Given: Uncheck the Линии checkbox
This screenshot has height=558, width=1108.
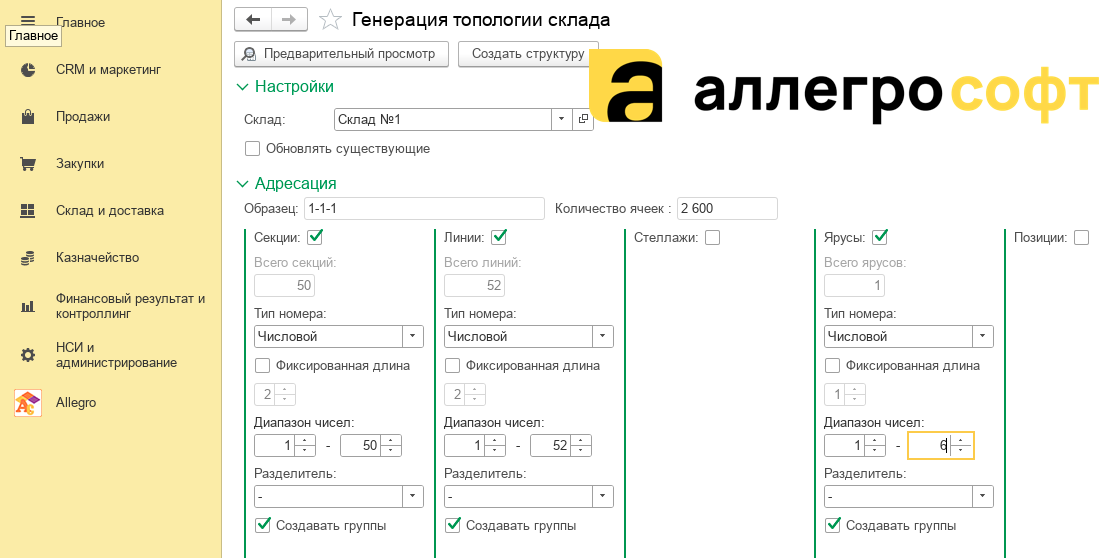Looking at the screenshot, I should pyautogui.click(x=499, y=237).
